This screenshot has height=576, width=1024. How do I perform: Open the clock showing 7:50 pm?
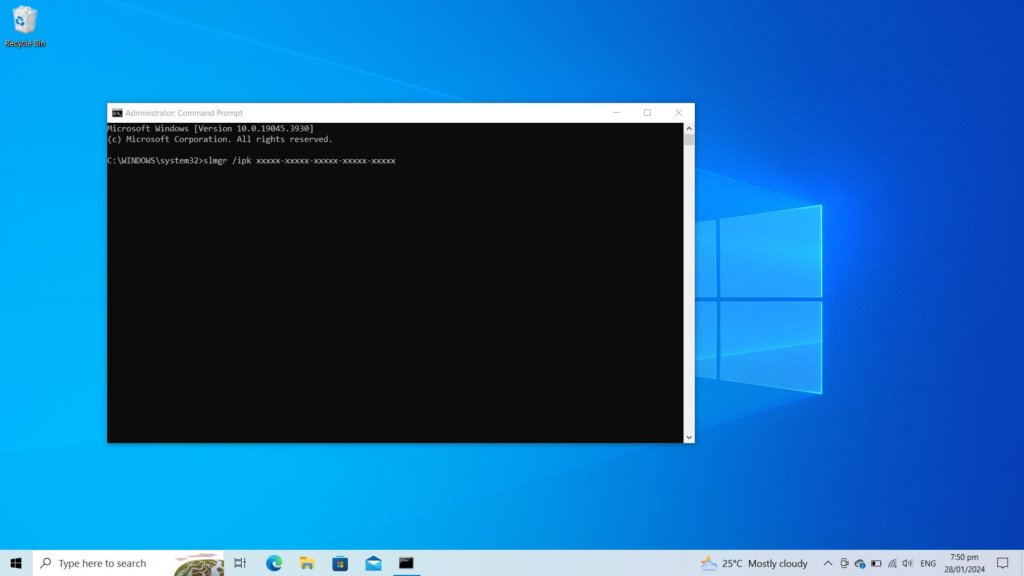[964, 563]
